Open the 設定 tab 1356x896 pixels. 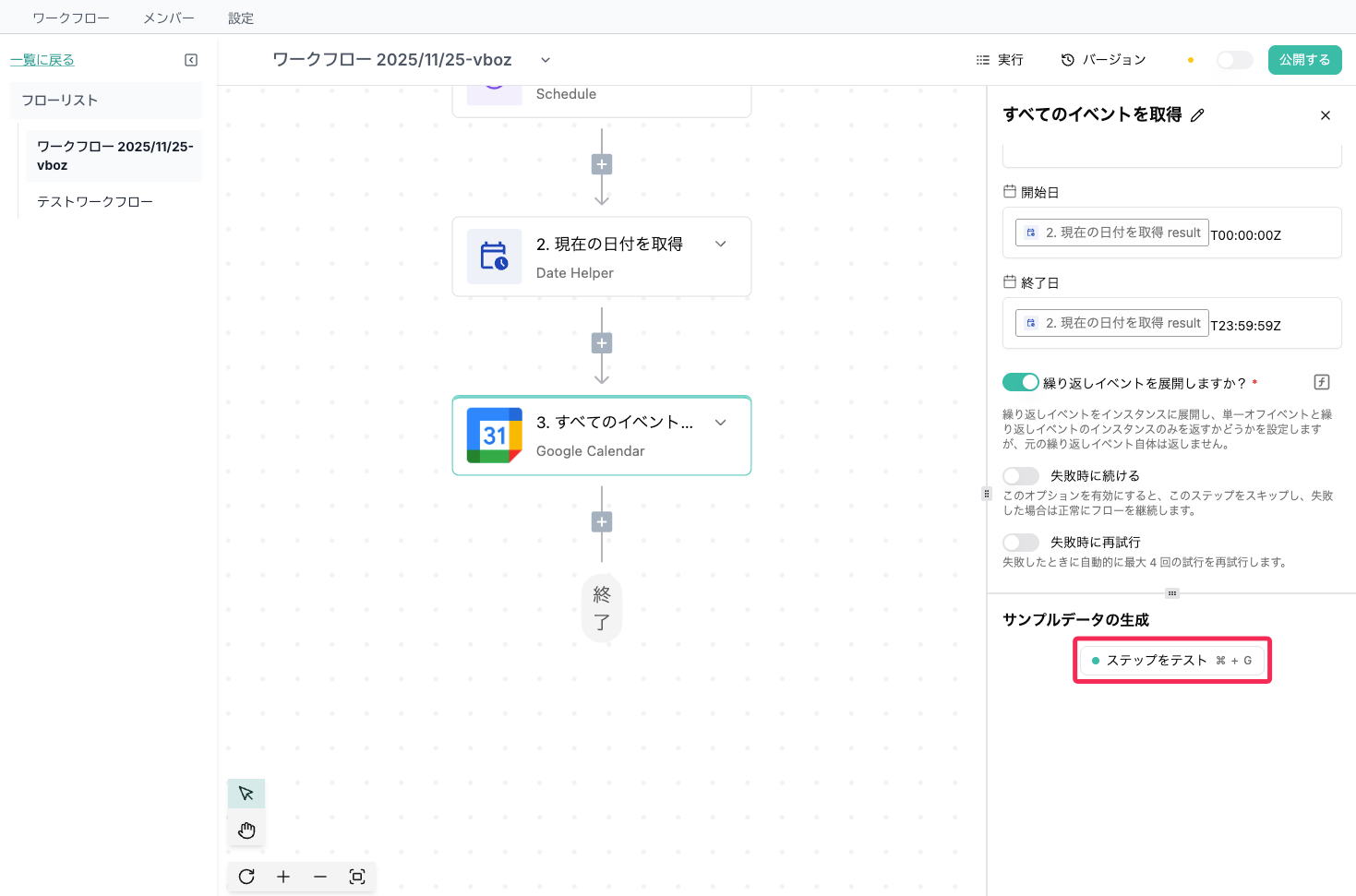click(x=241, y=18)
